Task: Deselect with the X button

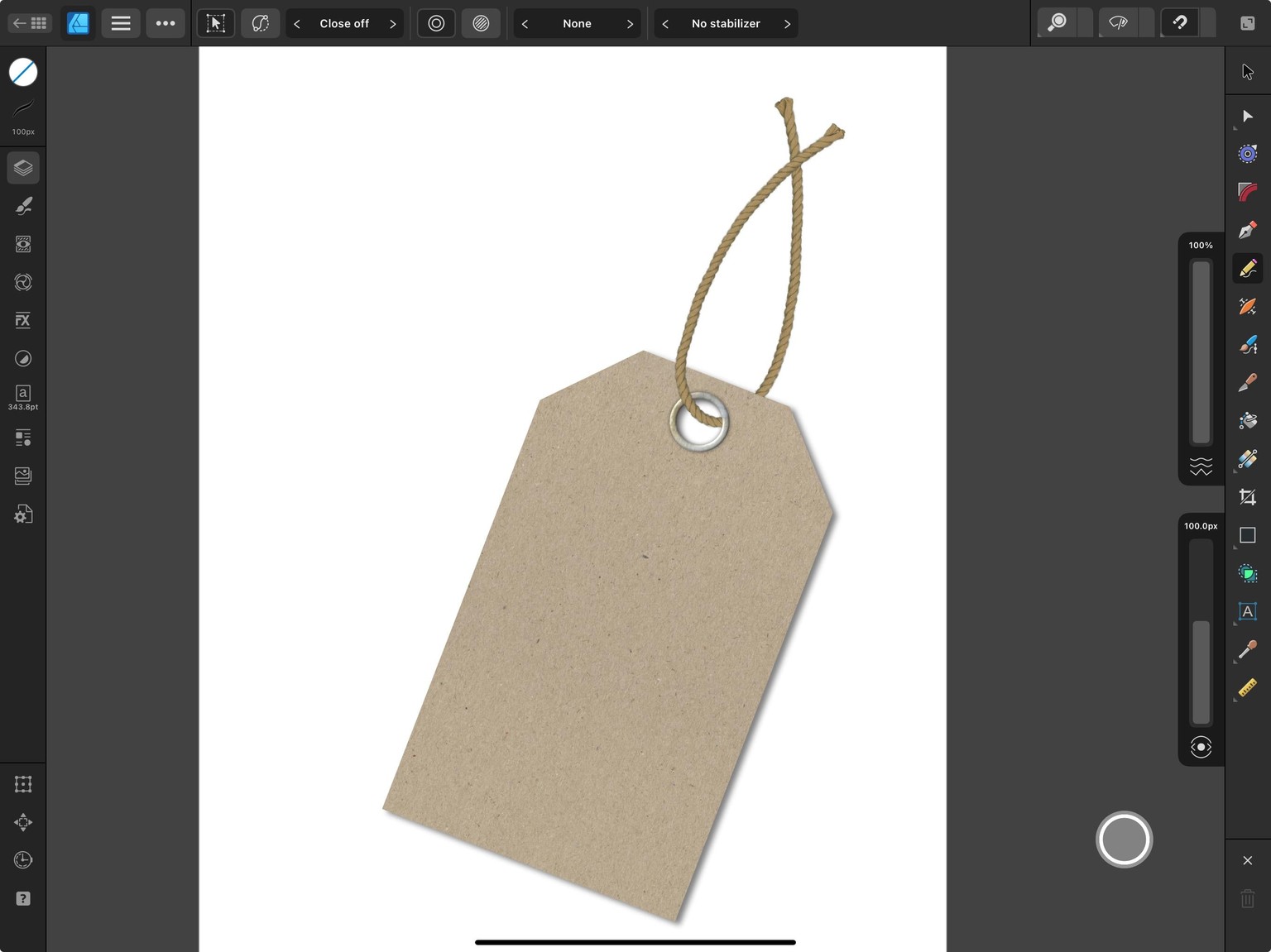Action: click(1247, 860)
